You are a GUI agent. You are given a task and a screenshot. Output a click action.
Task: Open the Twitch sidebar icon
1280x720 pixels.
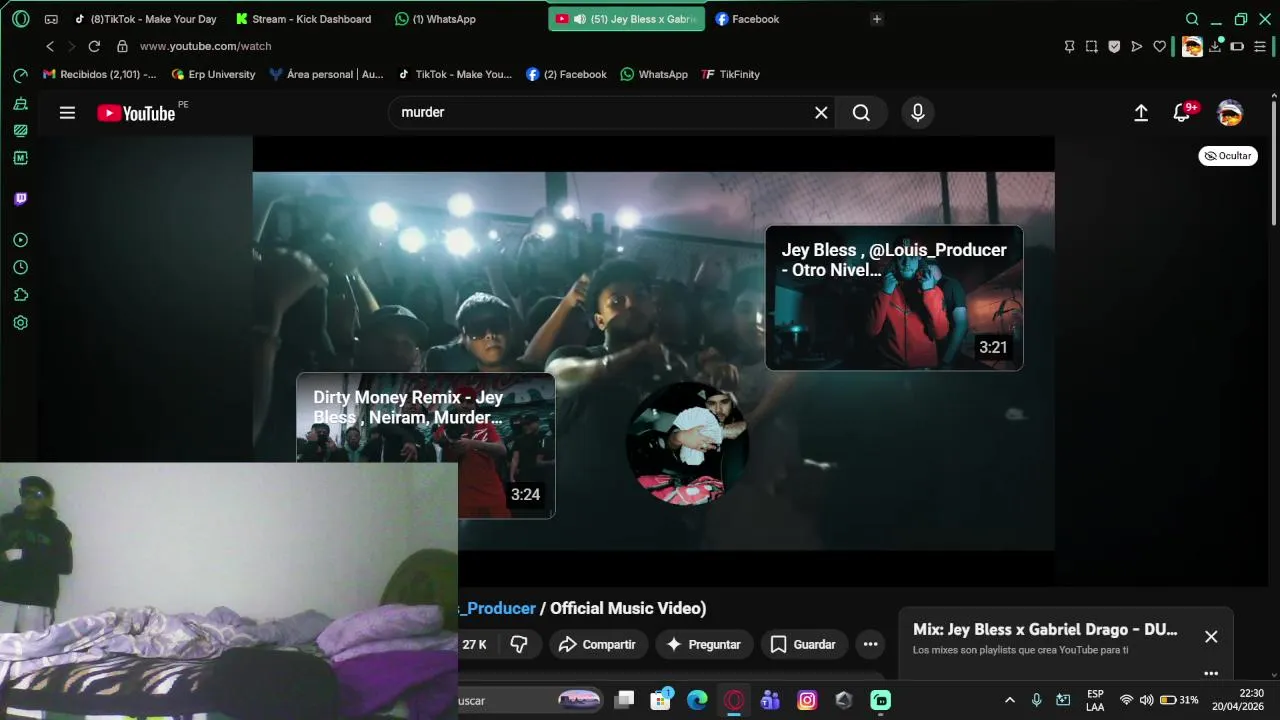[x=20, y=199]
